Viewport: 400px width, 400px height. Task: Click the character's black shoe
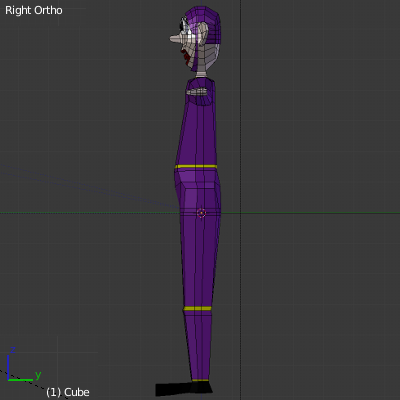183,389
